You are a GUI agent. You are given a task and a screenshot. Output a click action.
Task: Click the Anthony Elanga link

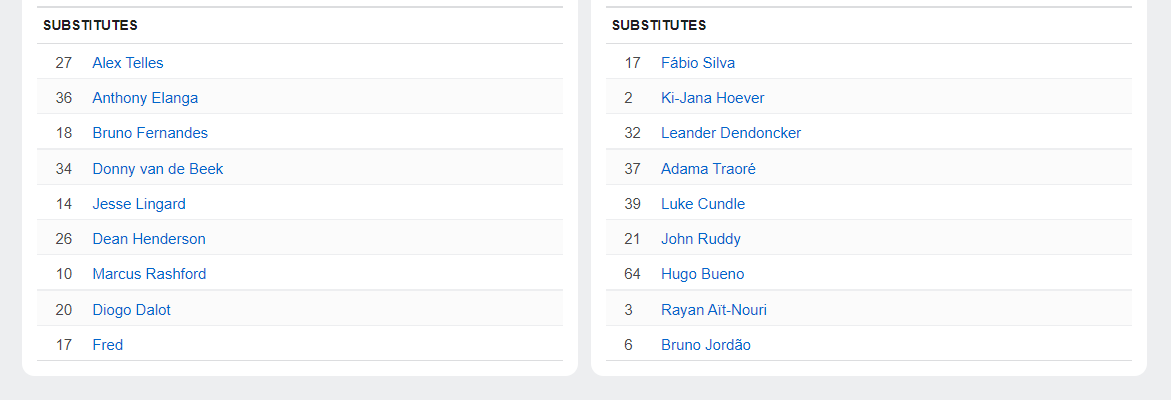coord(145,98)
